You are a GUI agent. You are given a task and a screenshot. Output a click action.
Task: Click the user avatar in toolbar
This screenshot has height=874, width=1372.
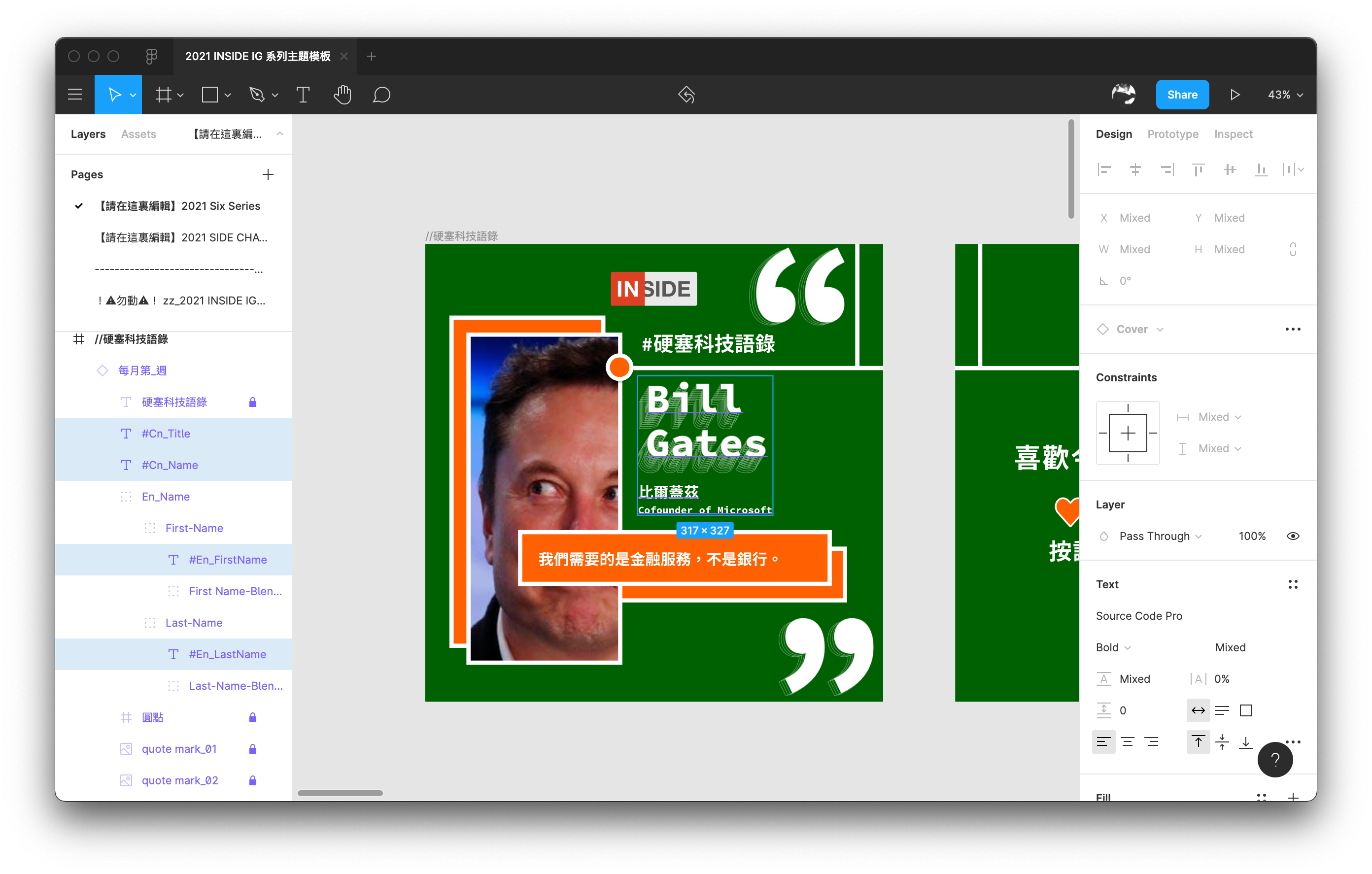pos(1123,95)
